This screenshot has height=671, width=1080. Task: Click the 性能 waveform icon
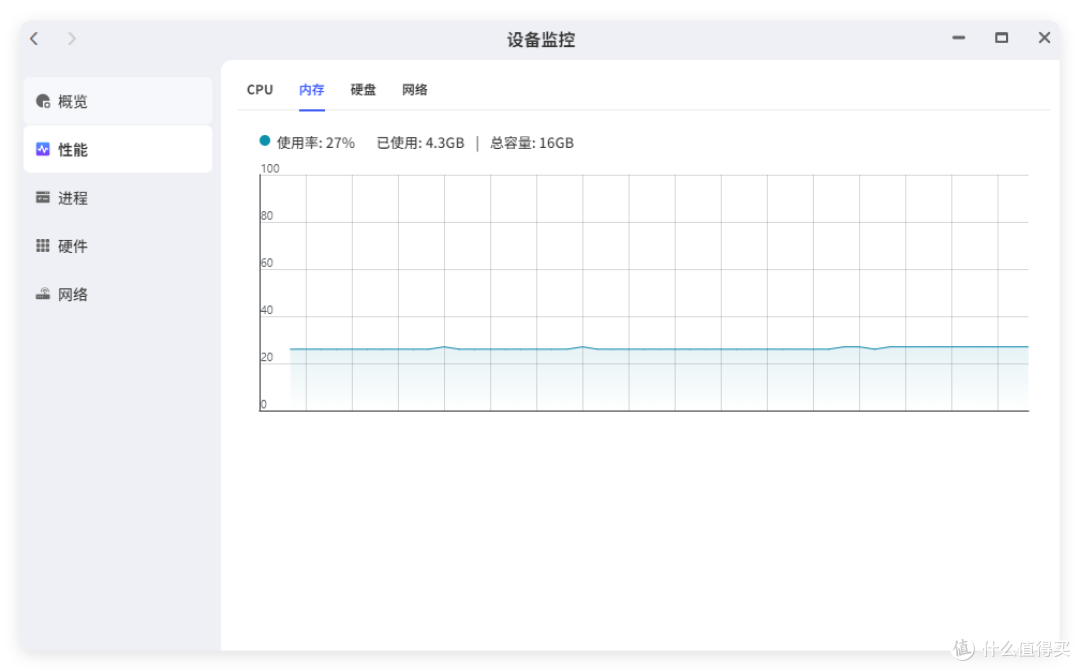tap(43, 149)
